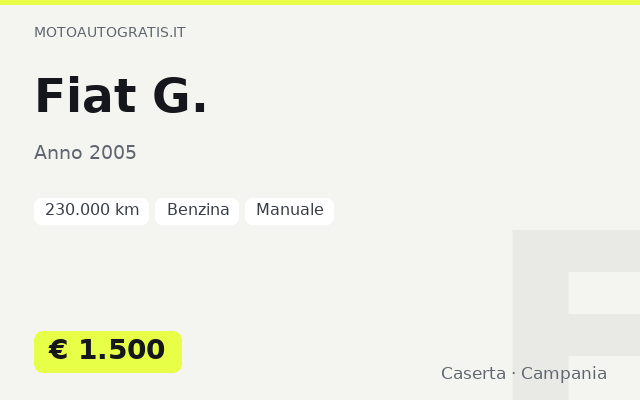
Task: Click the 230.000 number in mileage chip
Action: tap(78, 210)
